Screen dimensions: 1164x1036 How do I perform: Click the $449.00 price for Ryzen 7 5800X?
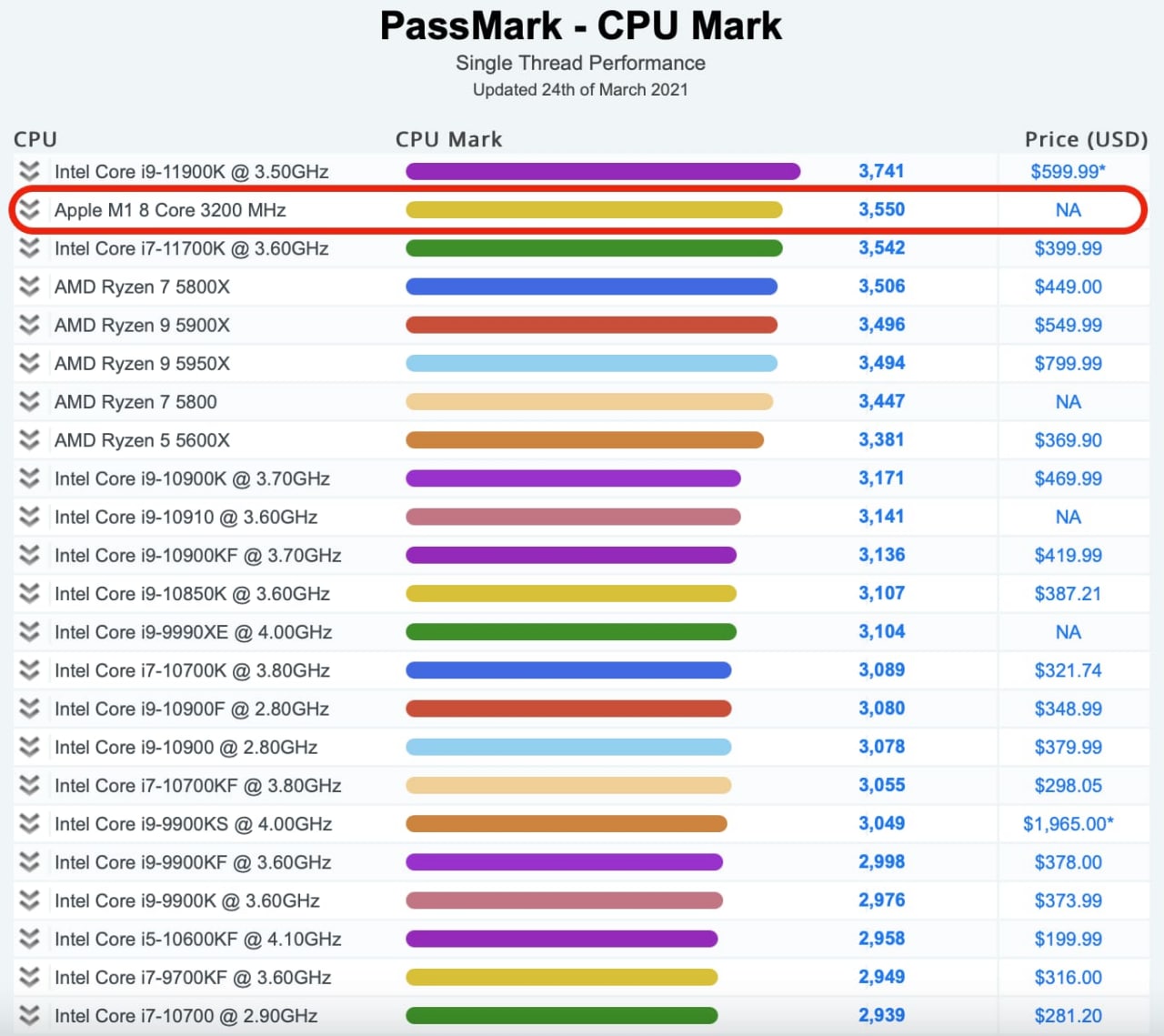[x=1068, y=287]
